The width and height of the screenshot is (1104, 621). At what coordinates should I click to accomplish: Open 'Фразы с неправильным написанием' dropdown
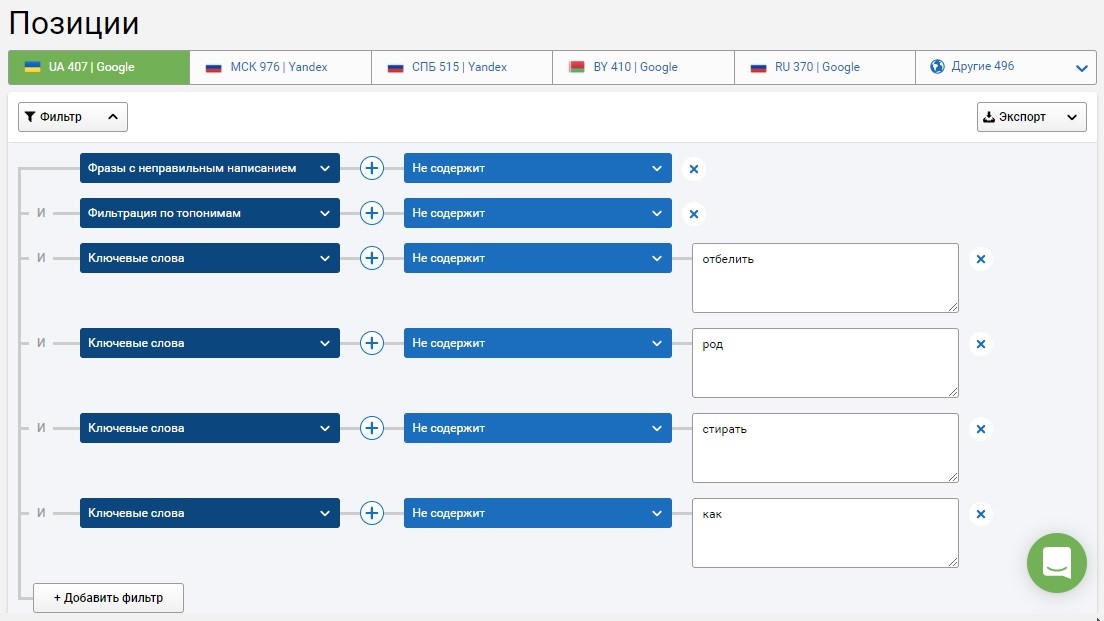tap(210, 168)
